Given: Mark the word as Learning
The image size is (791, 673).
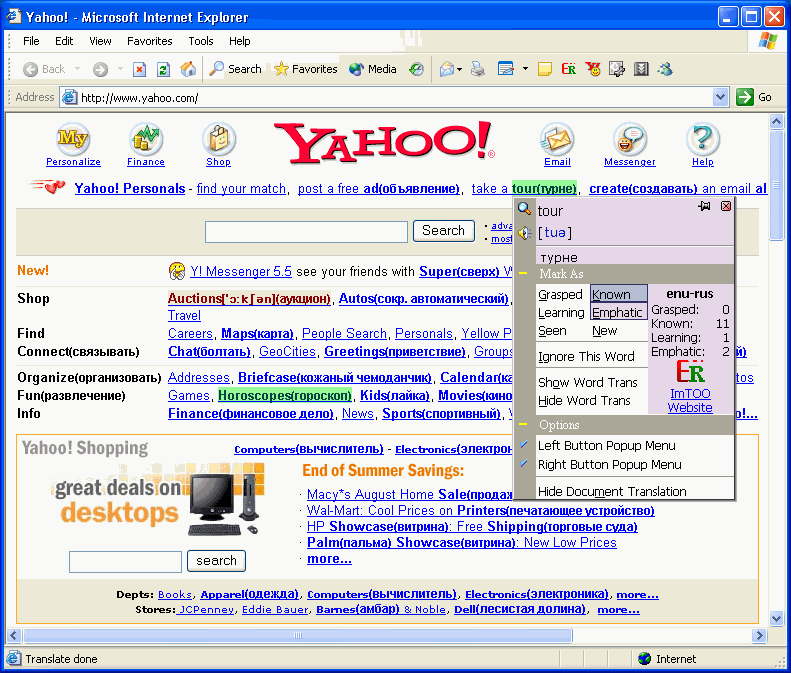Looking at the screenshot, I should click(561, 313).
